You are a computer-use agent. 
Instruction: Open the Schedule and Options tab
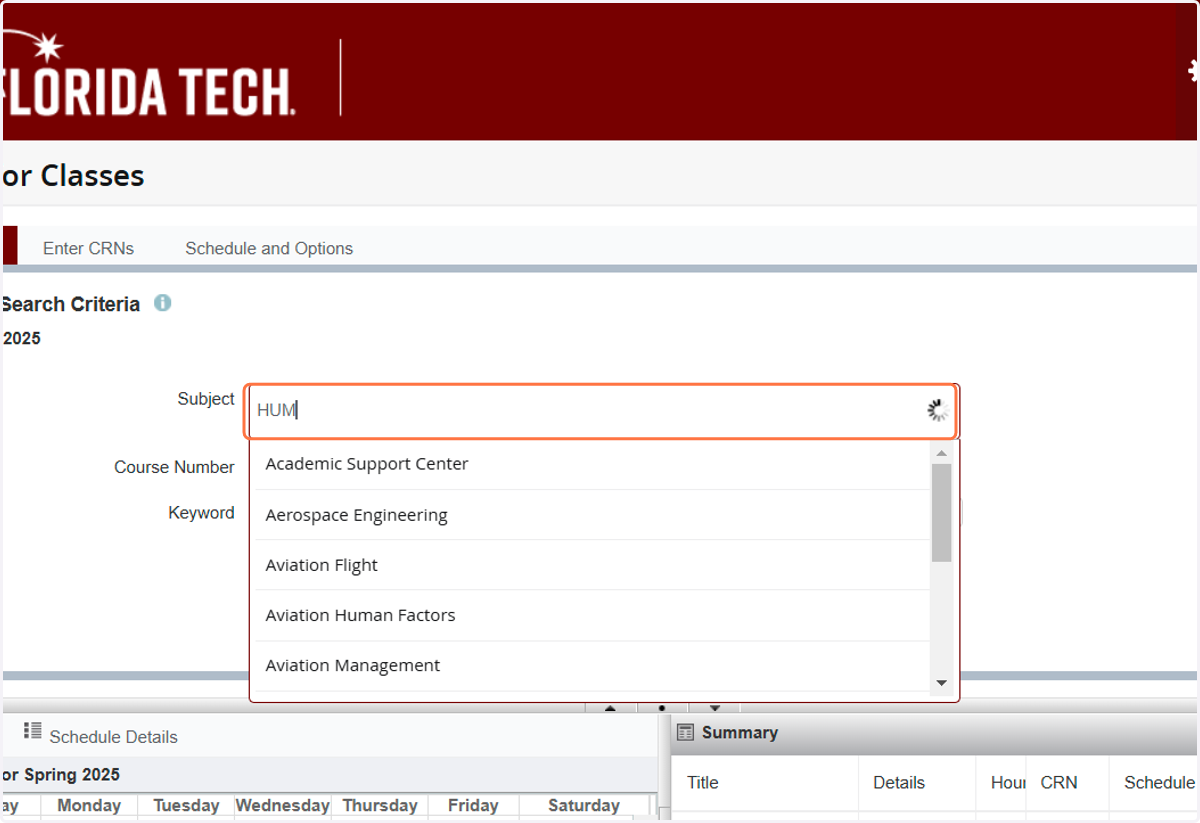[x=269, y=248]
